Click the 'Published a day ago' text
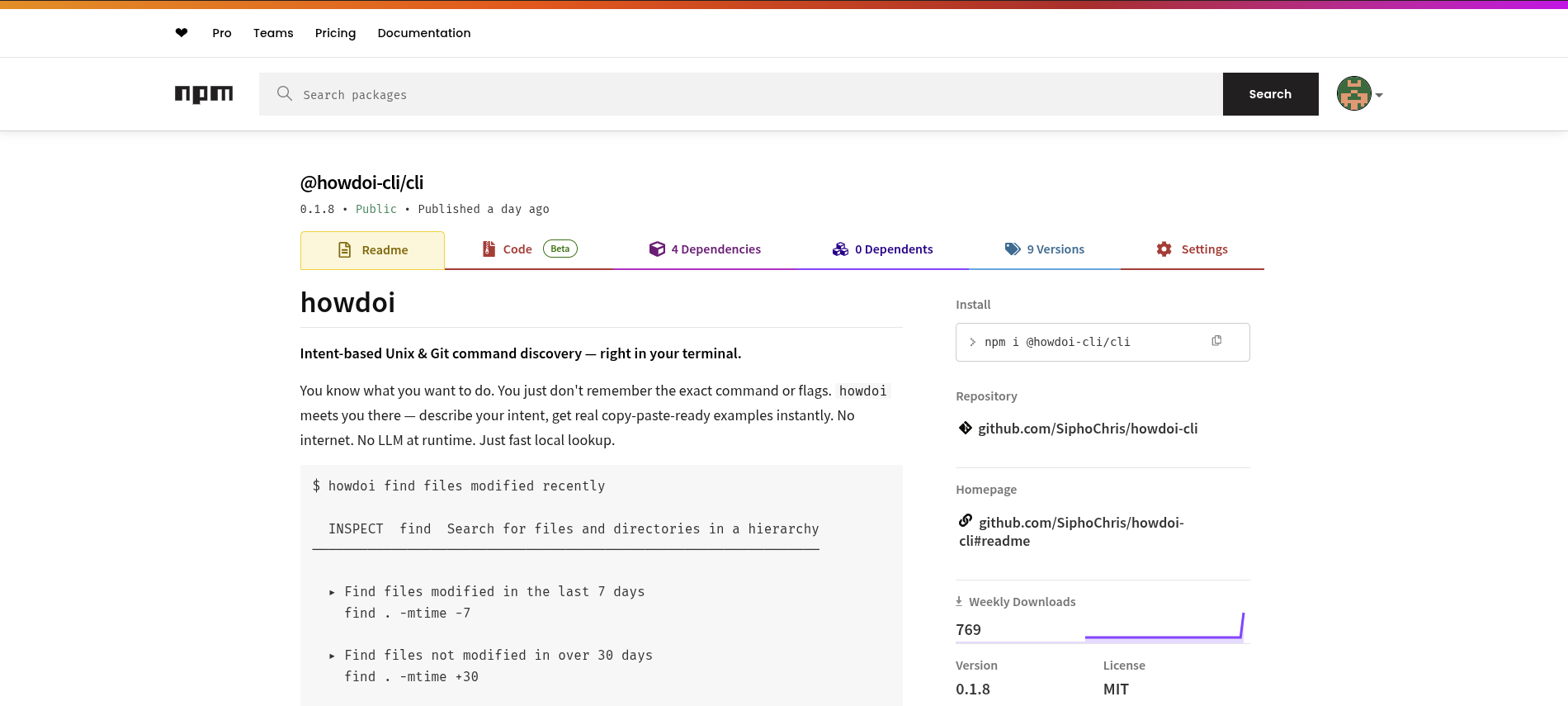The height and width of the screenshot is (706, 1568). (x=484, y=209)
